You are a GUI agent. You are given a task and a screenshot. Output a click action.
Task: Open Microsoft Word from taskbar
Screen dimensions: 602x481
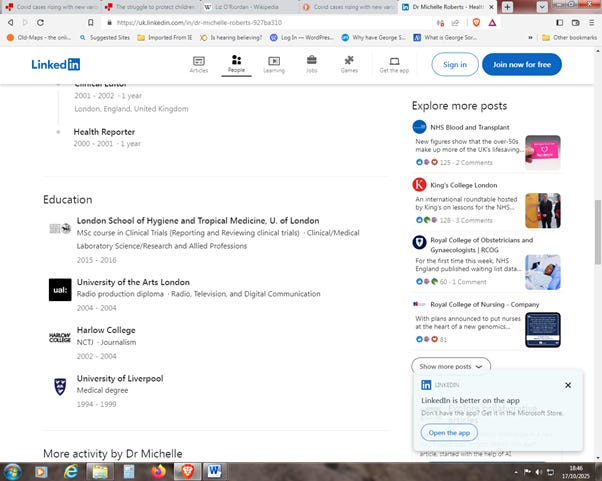pyautogui.click(x=215, y=471)
